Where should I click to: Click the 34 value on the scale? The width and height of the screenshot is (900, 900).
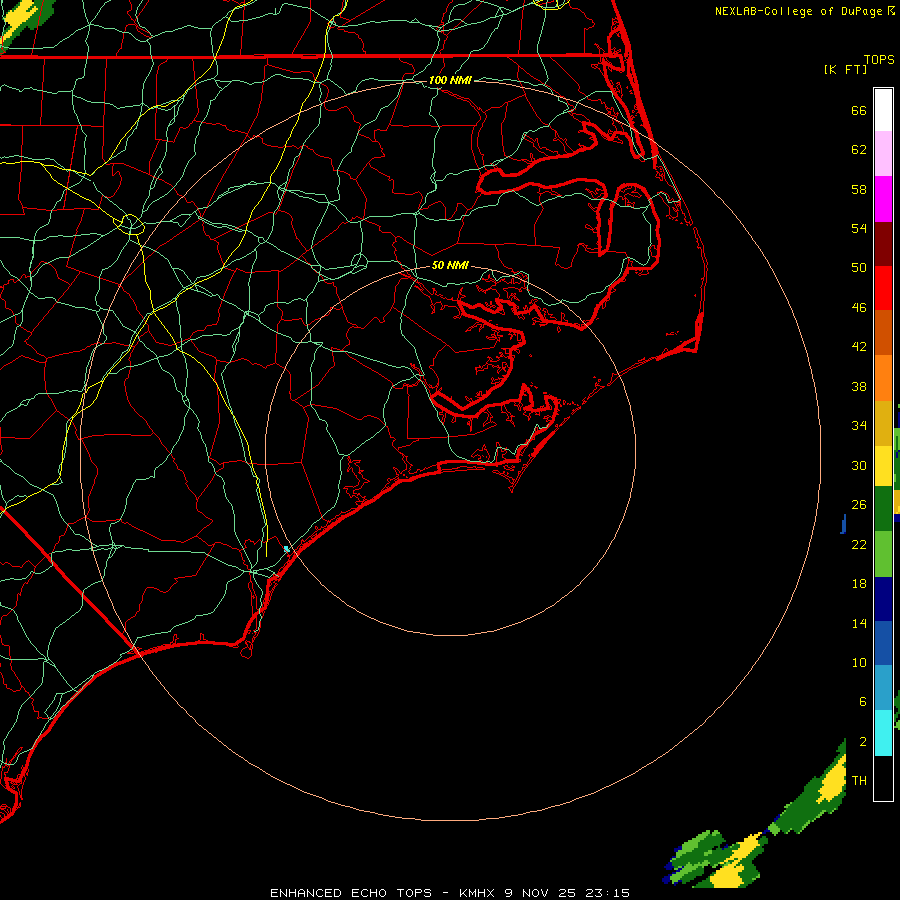(x=859, y=426)
